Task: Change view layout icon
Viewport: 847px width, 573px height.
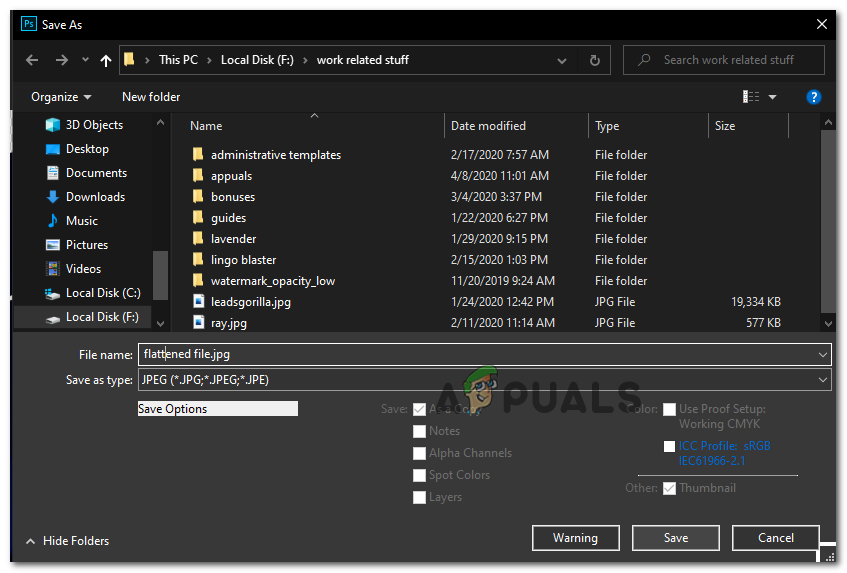Action: 751,97
